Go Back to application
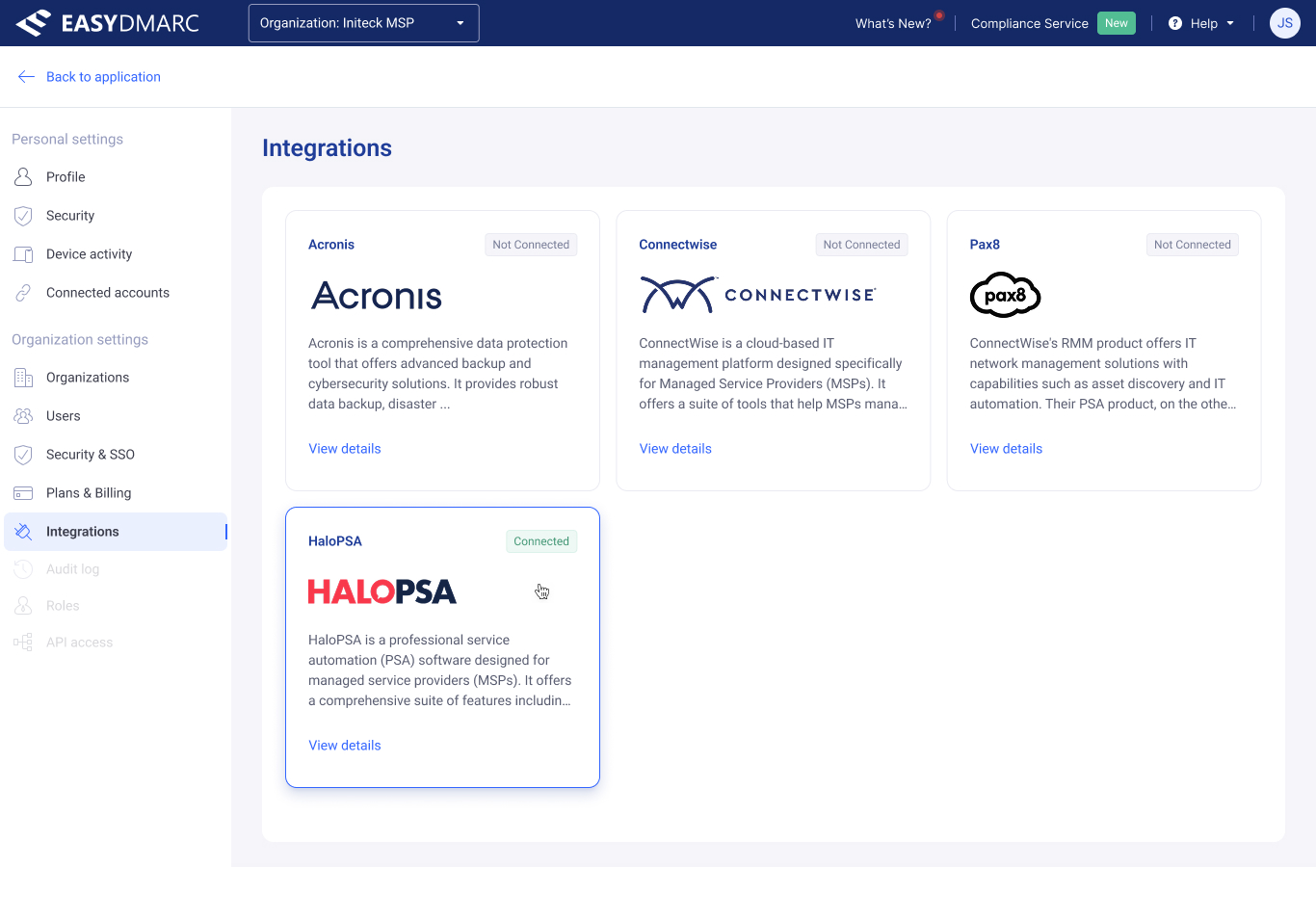 [x=103, y=77]
